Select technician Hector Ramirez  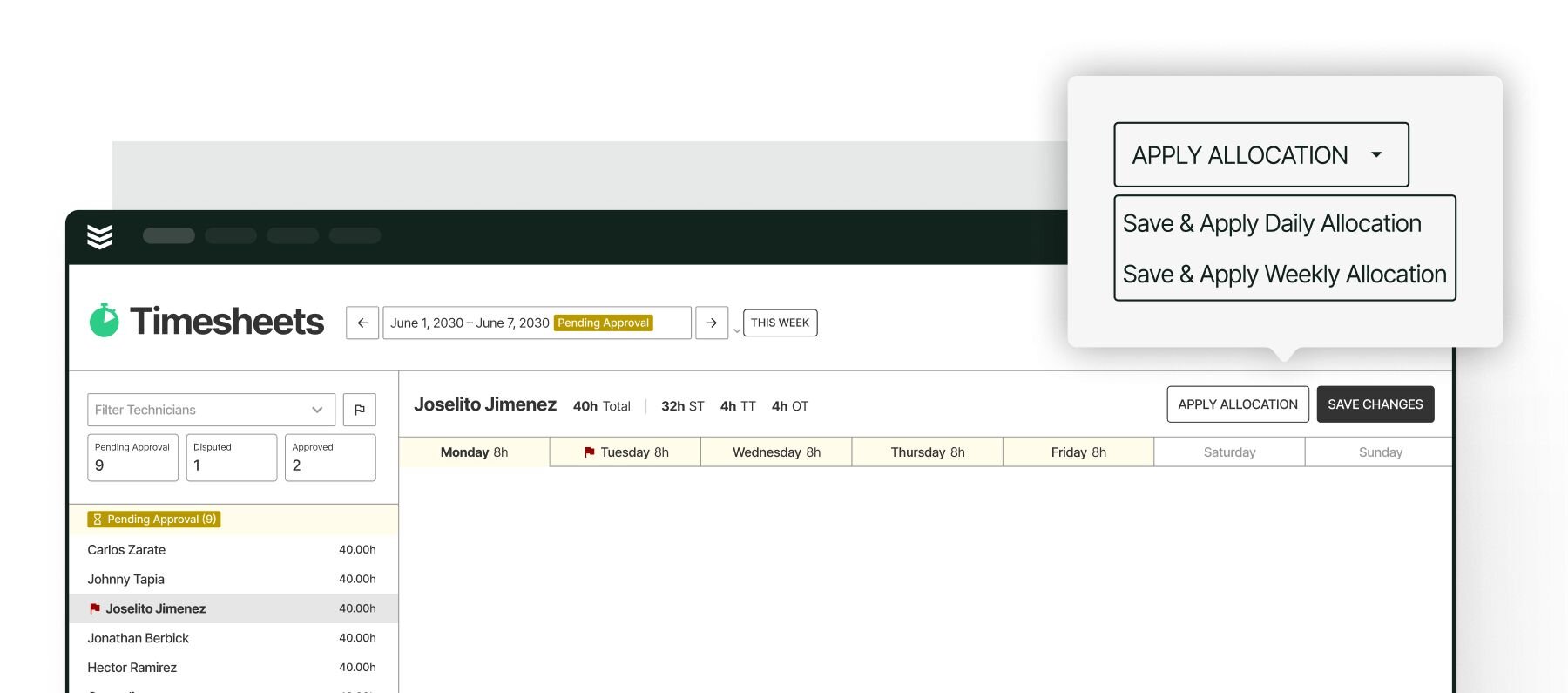tap(233, 668)
